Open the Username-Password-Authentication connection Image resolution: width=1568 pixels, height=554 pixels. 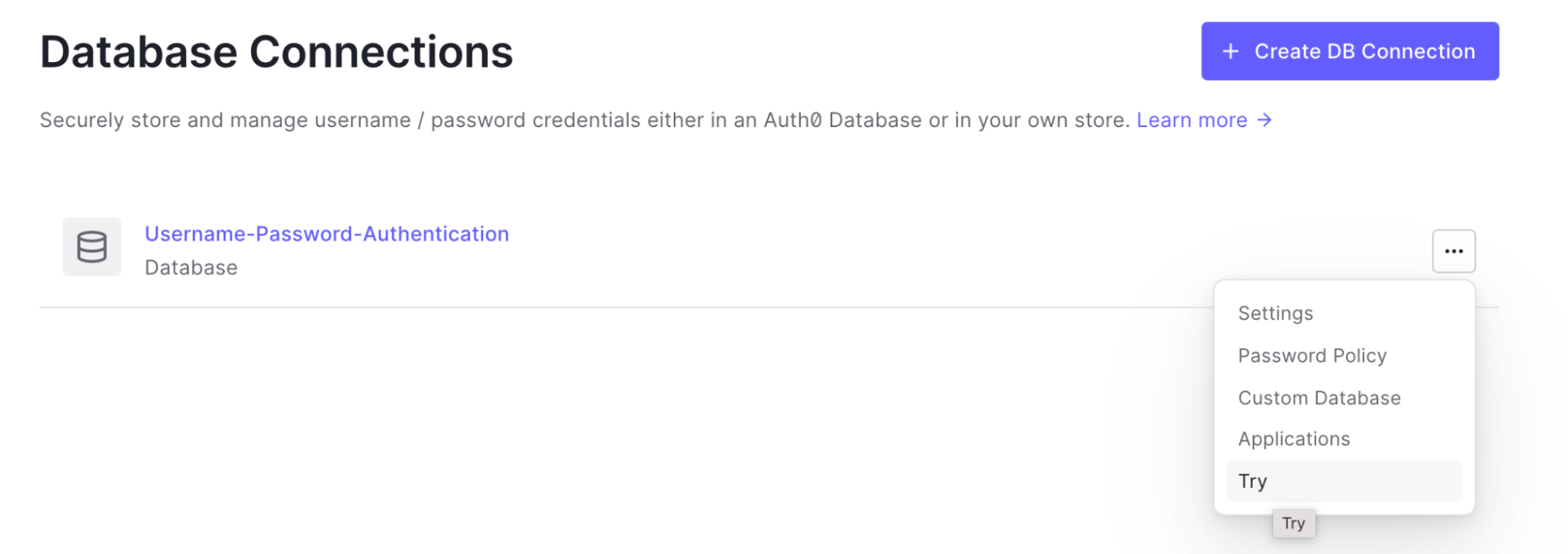tap(326, 234)
